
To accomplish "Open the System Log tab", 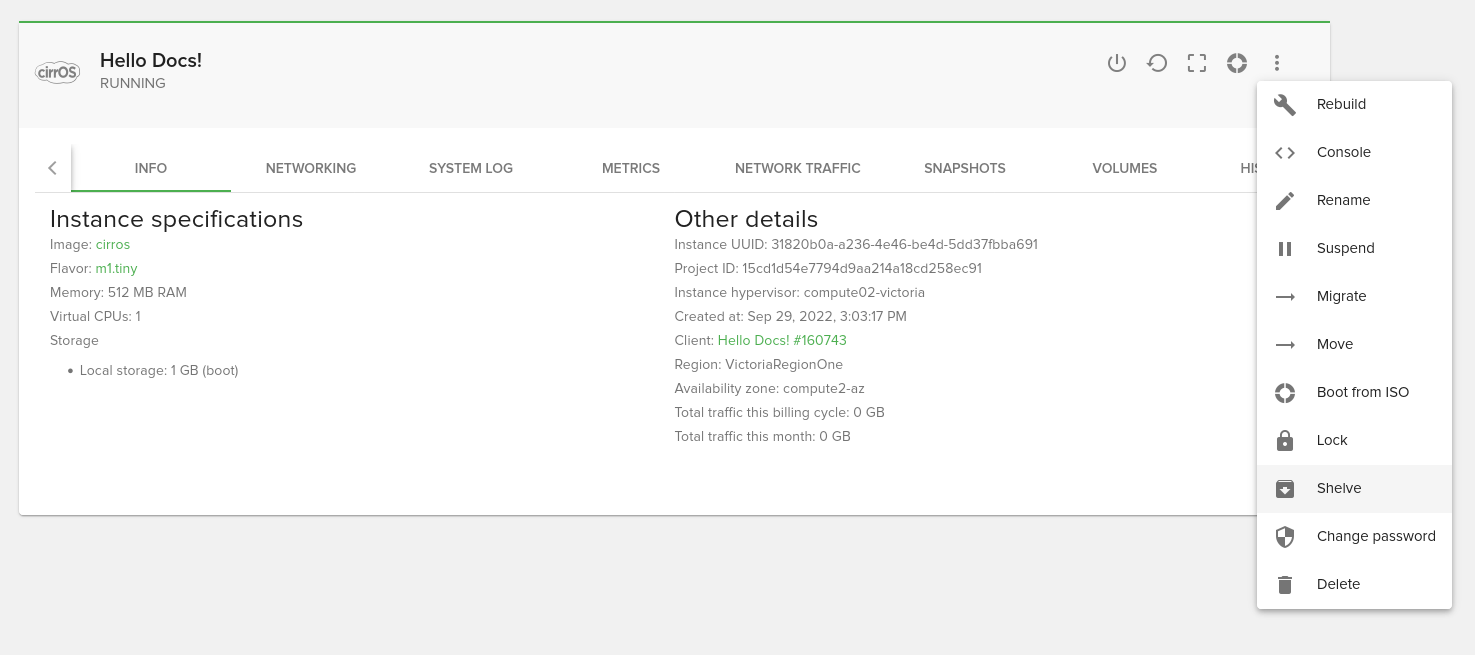I will pos(471,168).
